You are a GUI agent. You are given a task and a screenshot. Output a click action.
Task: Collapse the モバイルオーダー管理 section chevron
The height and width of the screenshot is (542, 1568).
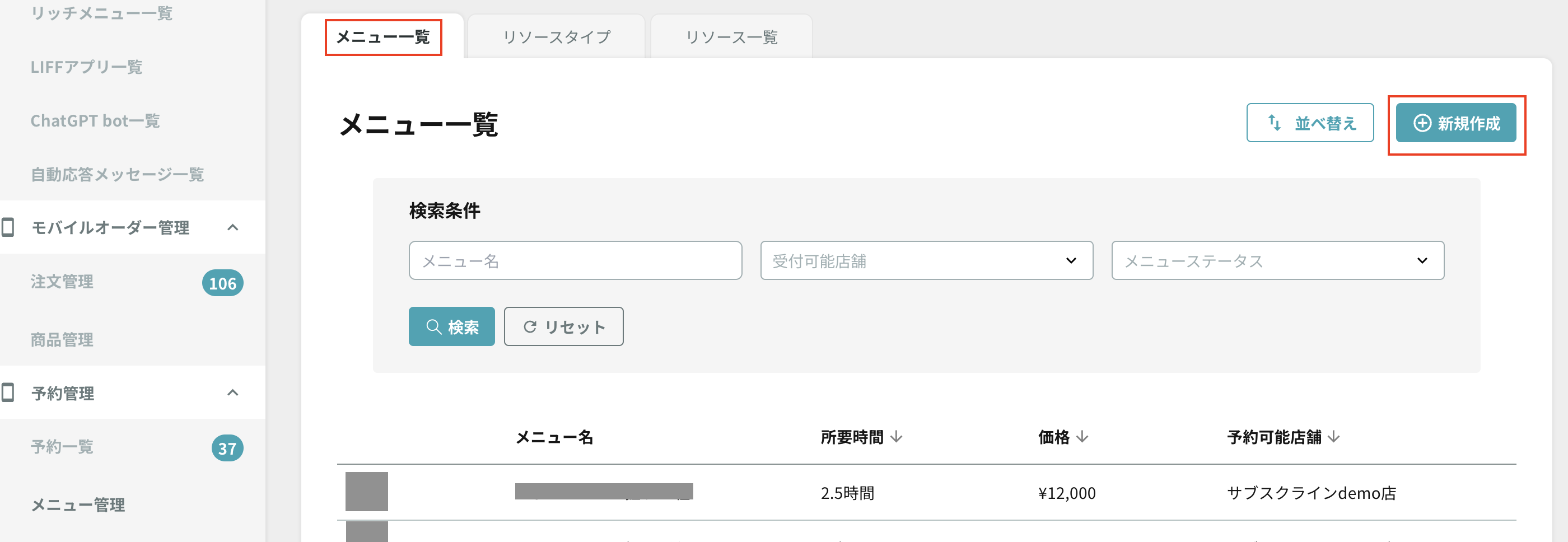pos(232,227)
